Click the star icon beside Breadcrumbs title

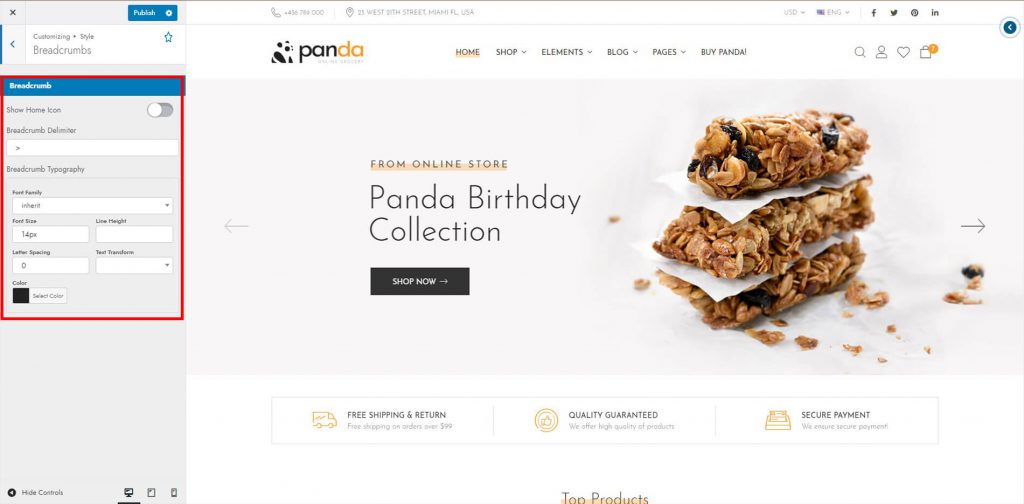tap(168, 37)
